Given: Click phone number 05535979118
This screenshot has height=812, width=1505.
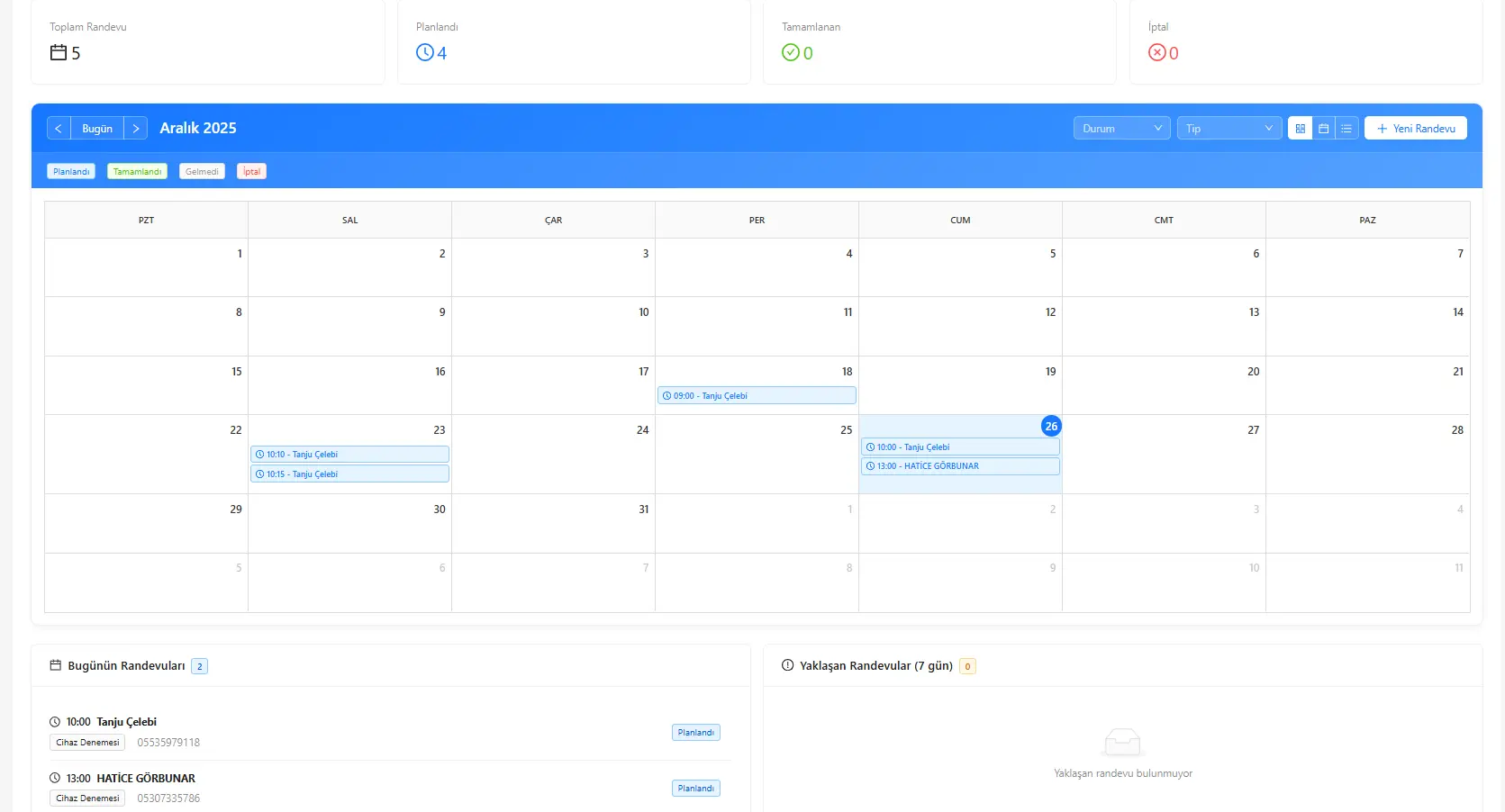Looking at the screenshot, I should (168, 743).
